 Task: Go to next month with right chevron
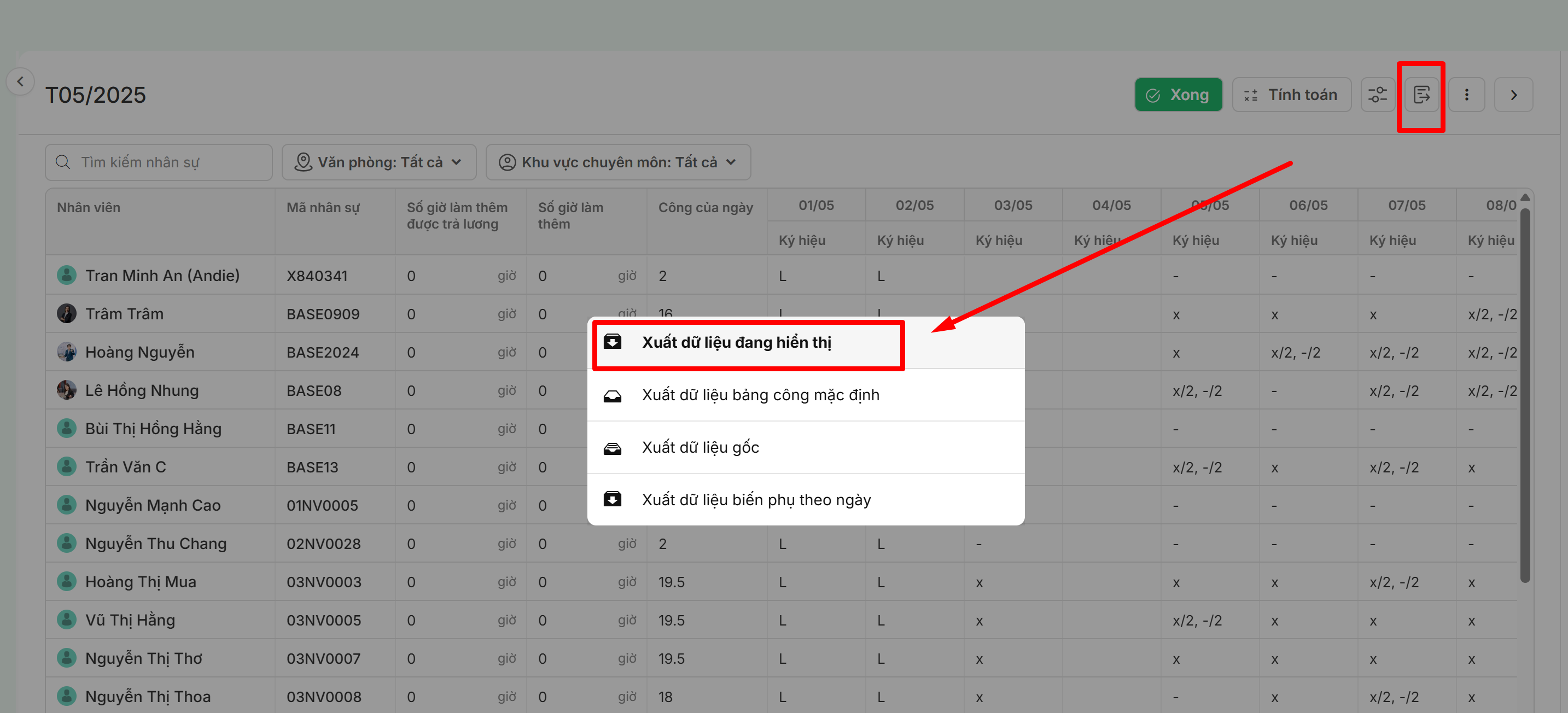(x=1513, y=95)
